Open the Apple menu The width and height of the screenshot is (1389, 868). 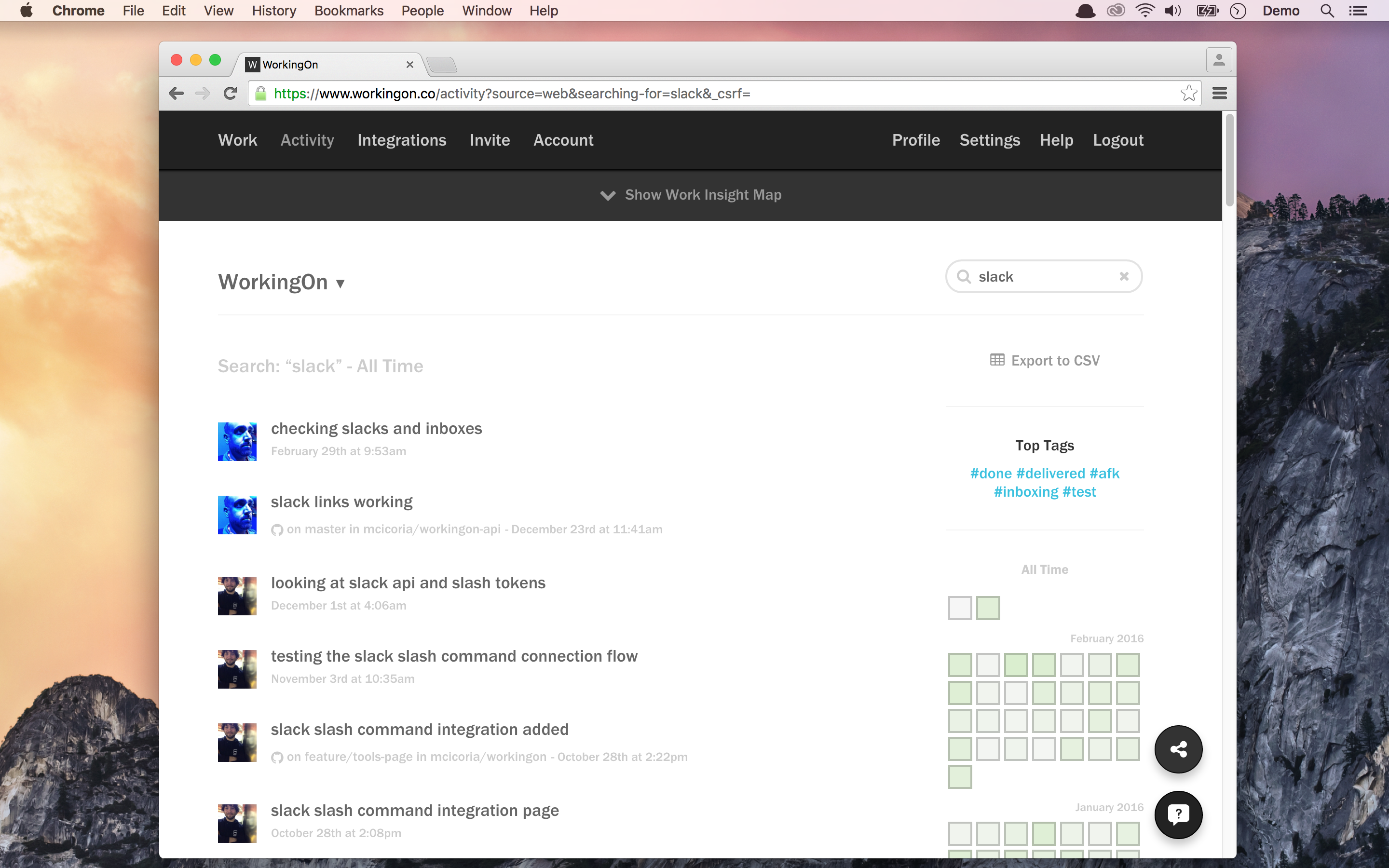click(27, 10)
